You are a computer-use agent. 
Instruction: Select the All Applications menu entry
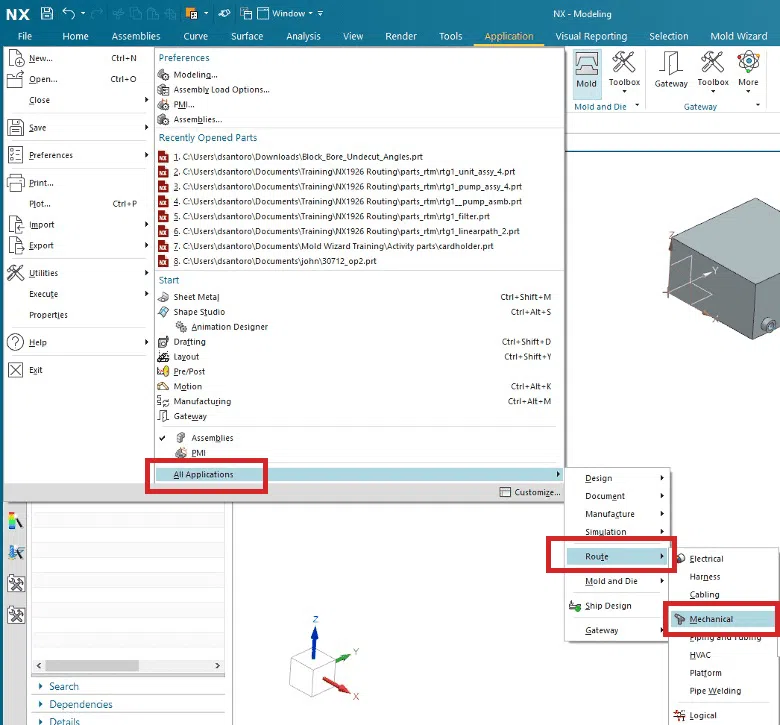(x=359, y=474)
